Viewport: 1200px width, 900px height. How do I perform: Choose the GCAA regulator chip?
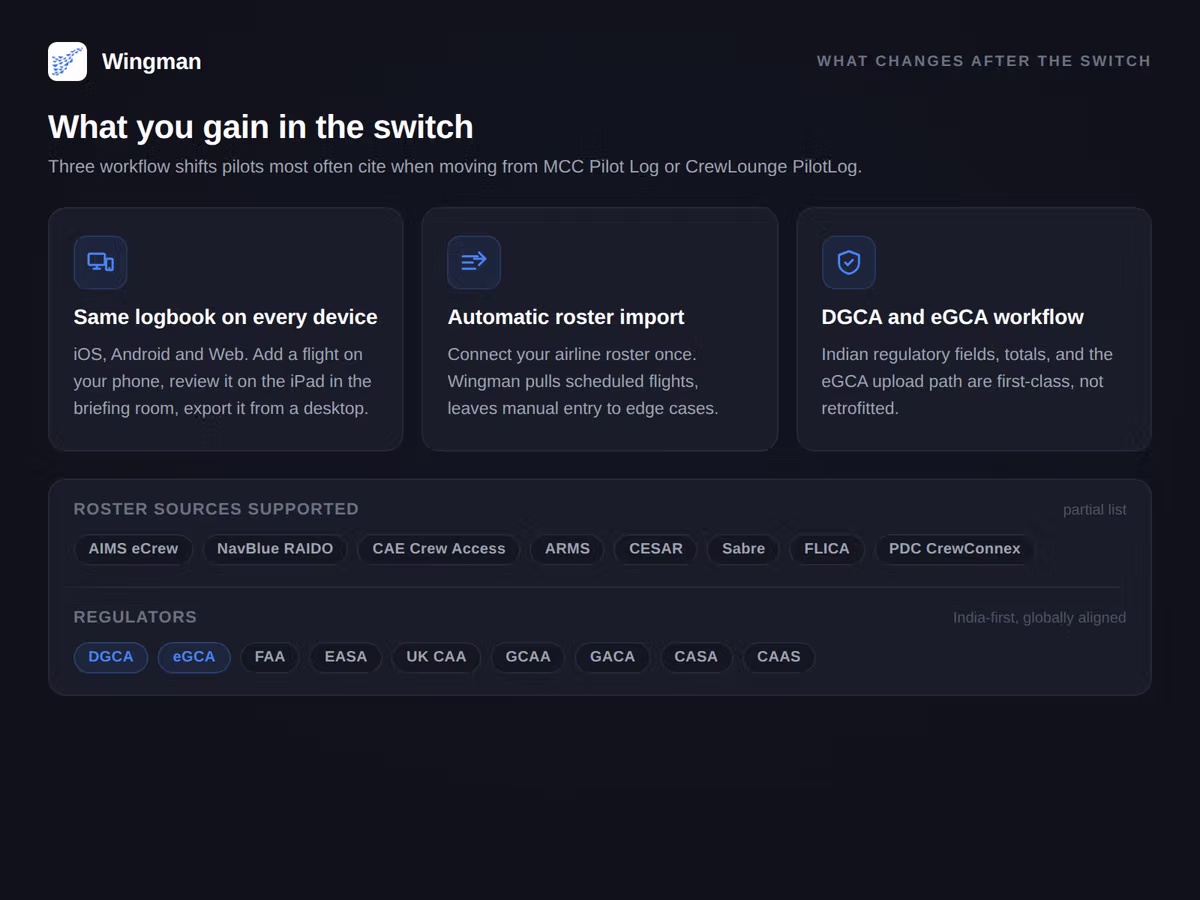(x=528, y=657)
